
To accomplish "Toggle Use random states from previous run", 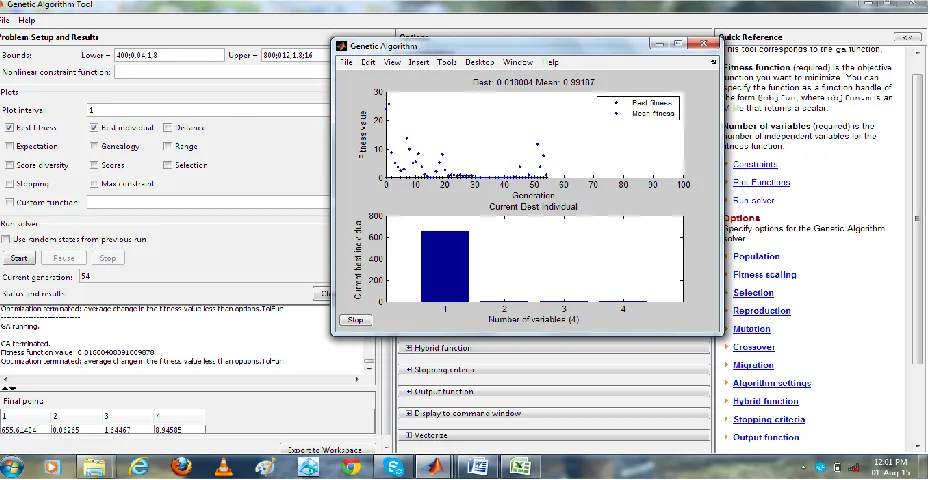I will [x=6, y=239].
